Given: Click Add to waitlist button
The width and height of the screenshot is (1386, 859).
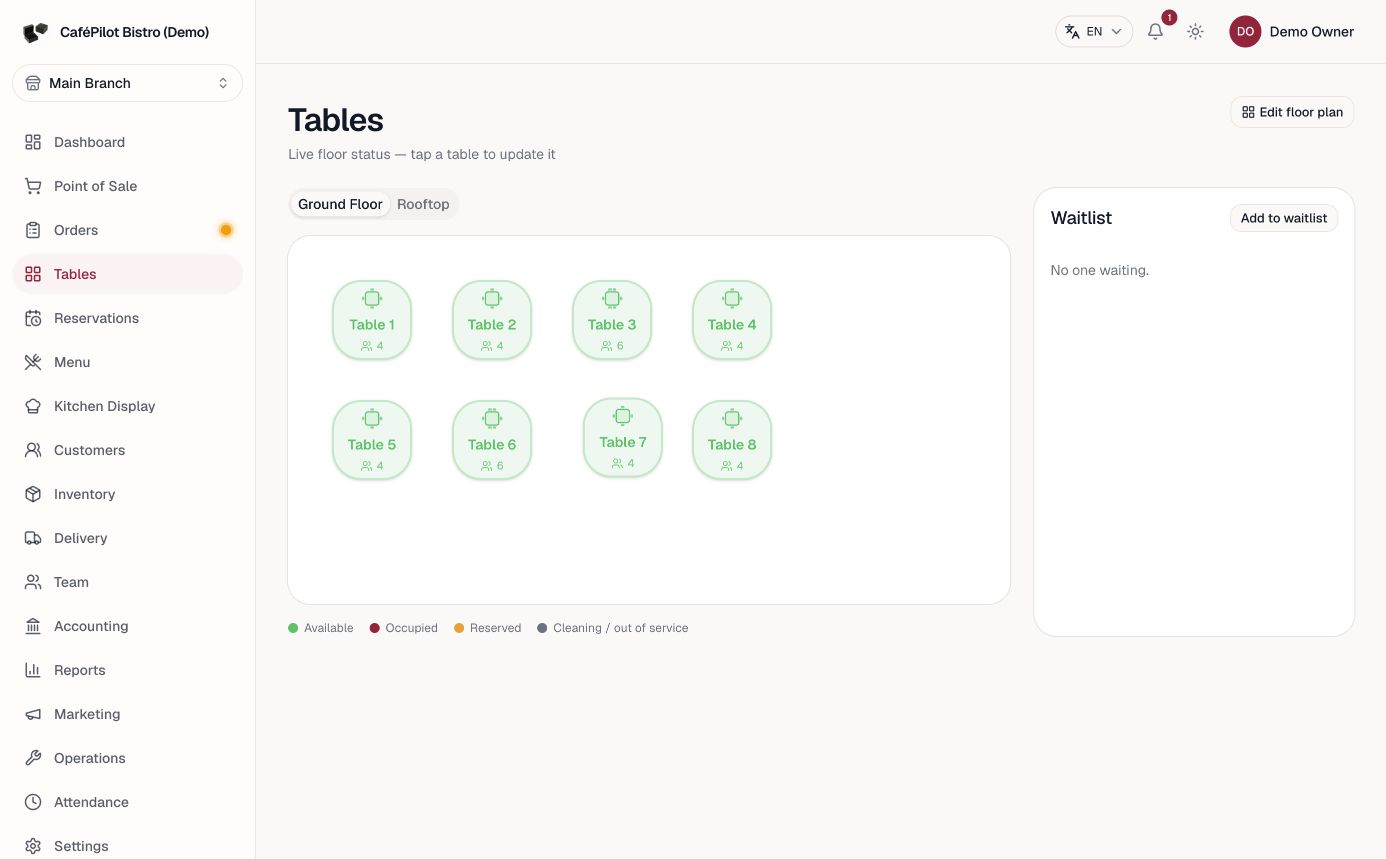Looking at the screenshot, I should (x=1284, y=218).
